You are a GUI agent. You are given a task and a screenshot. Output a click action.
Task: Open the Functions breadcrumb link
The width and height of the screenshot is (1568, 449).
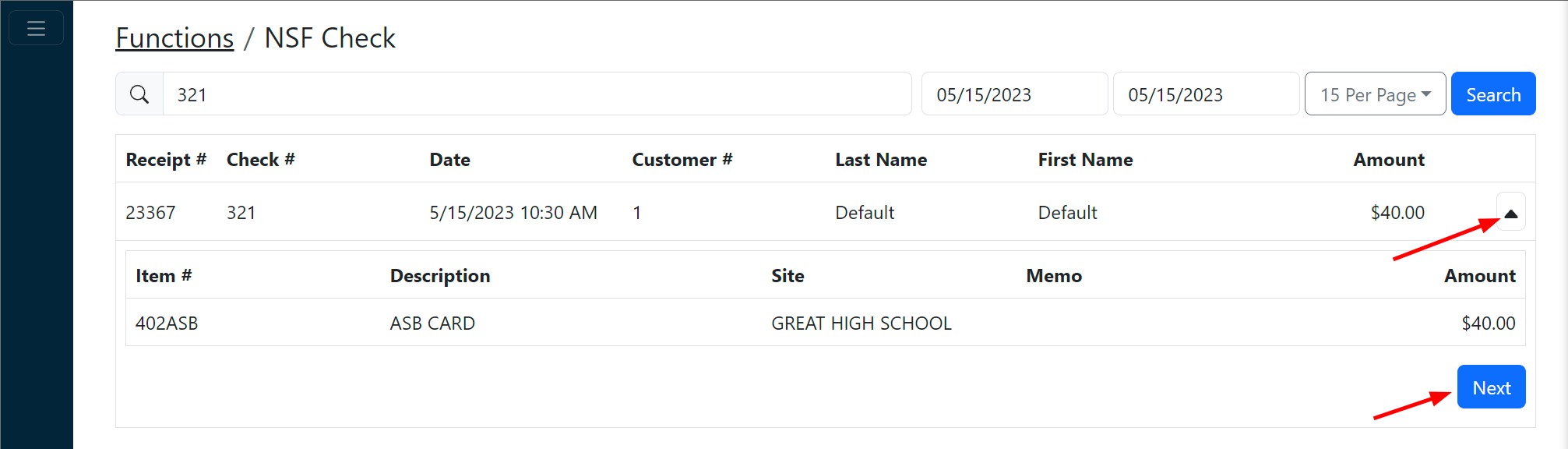(x=174, y=37)
